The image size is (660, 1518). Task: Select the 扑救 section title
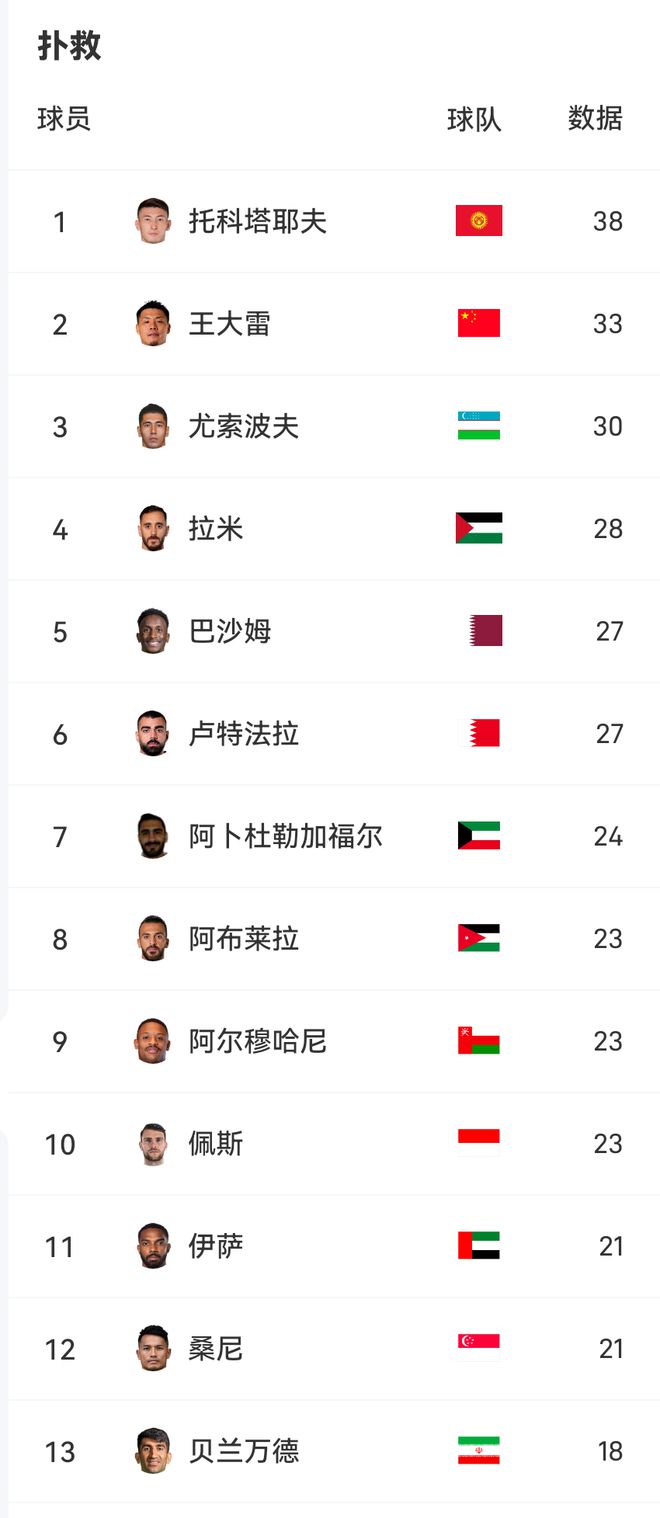click(x=69, y=46)
